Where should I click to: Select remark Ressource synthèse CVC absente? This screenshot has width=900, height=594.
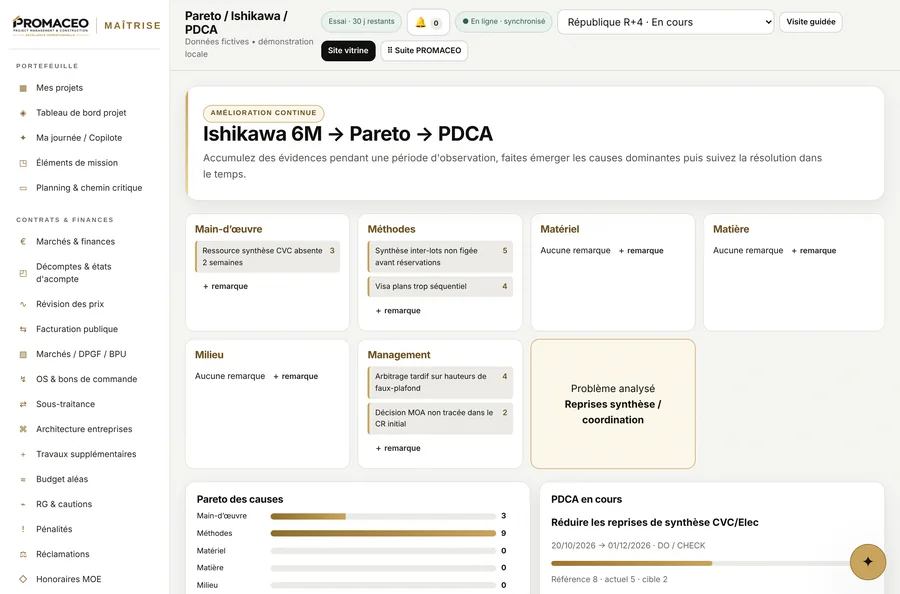tap(267, 257)
